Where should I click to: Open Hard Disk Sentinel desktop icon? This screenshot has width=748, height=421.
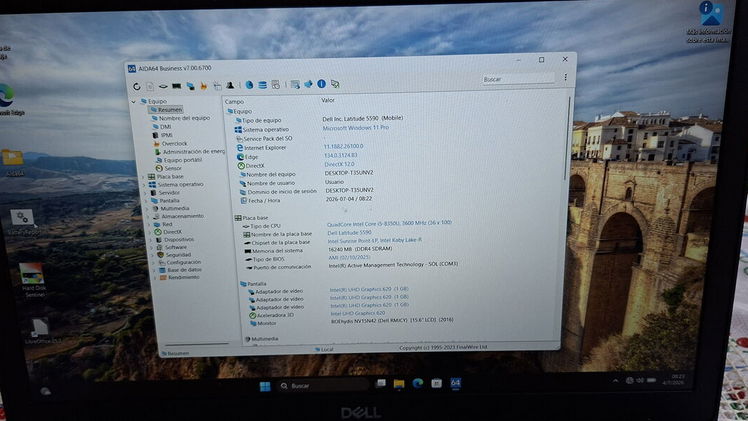click(x=32, y=280)
